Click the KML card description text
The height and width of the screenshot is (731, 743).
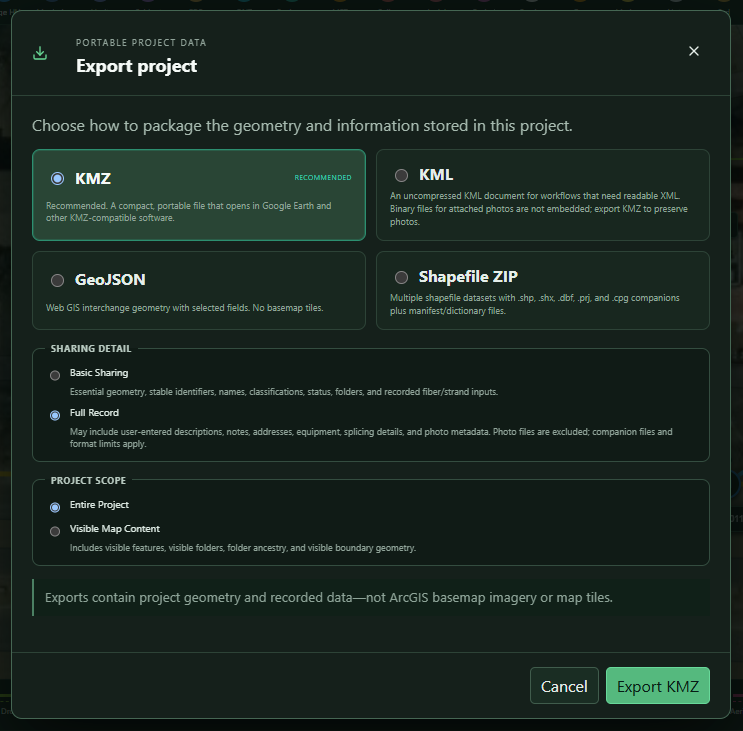[x=539, y=209]
